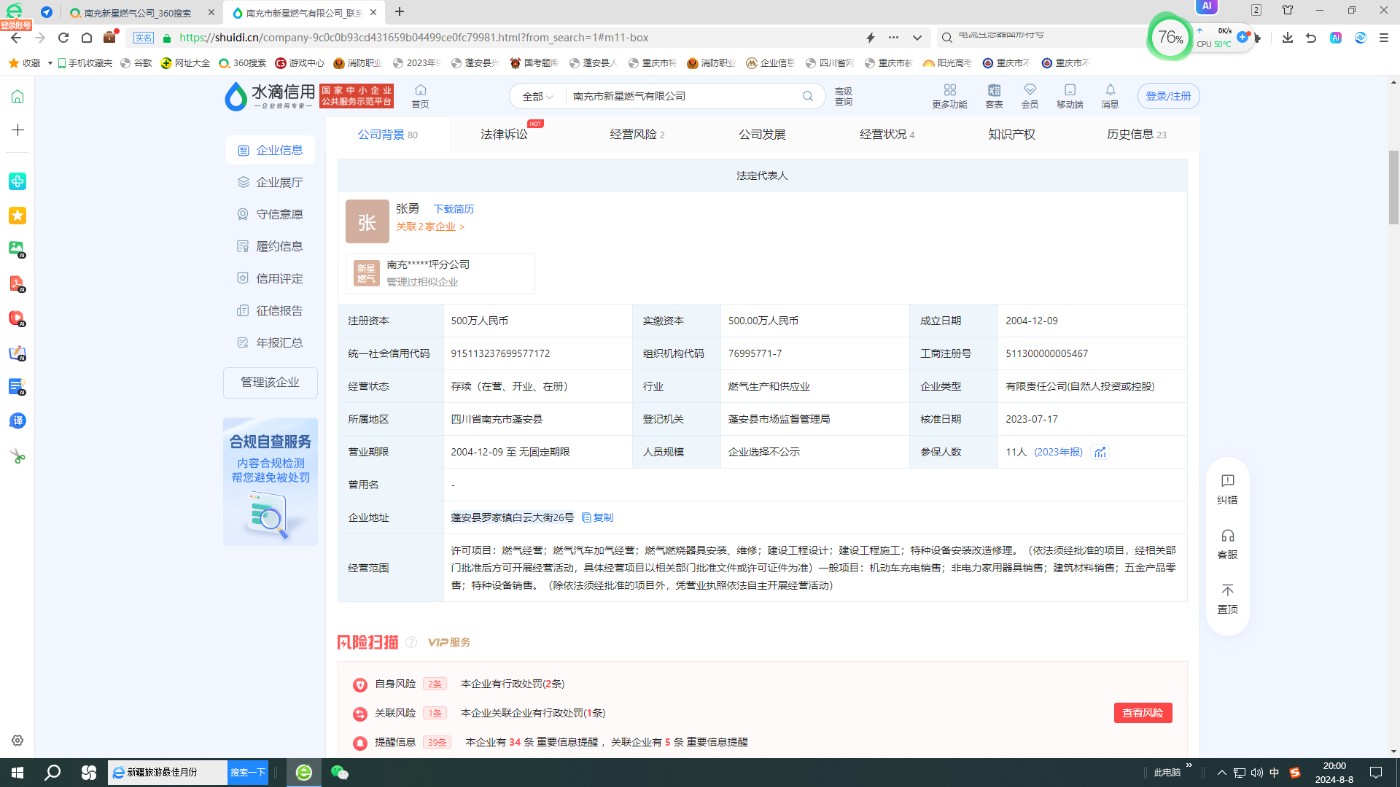The width and height of the screenshot is (1400, 787).
Task: Select 信用评定 in left menu
Action: pyautogui.click(x=270, y=278)
